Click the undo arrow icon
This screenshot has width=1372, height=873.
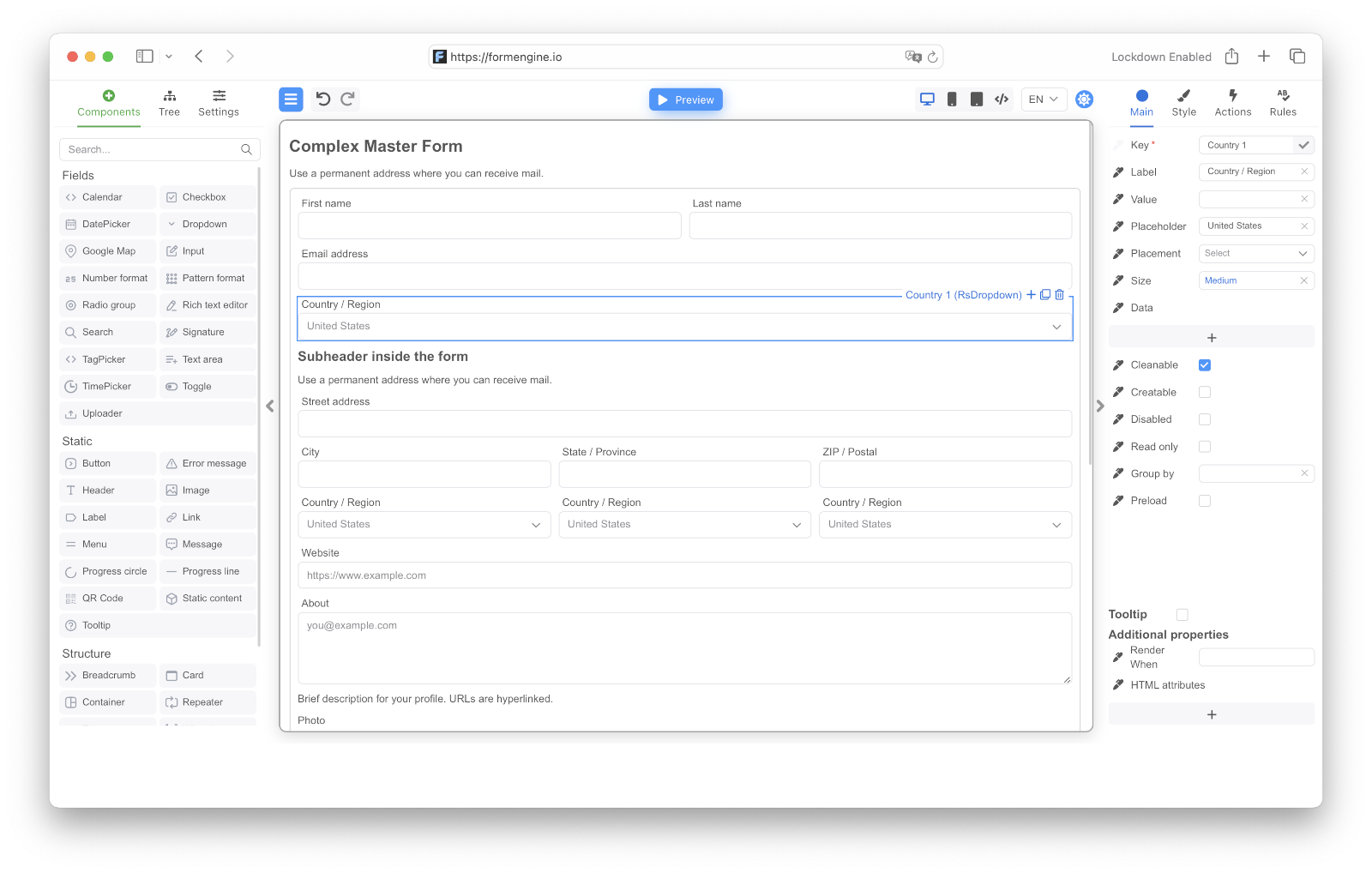point(322,99)
